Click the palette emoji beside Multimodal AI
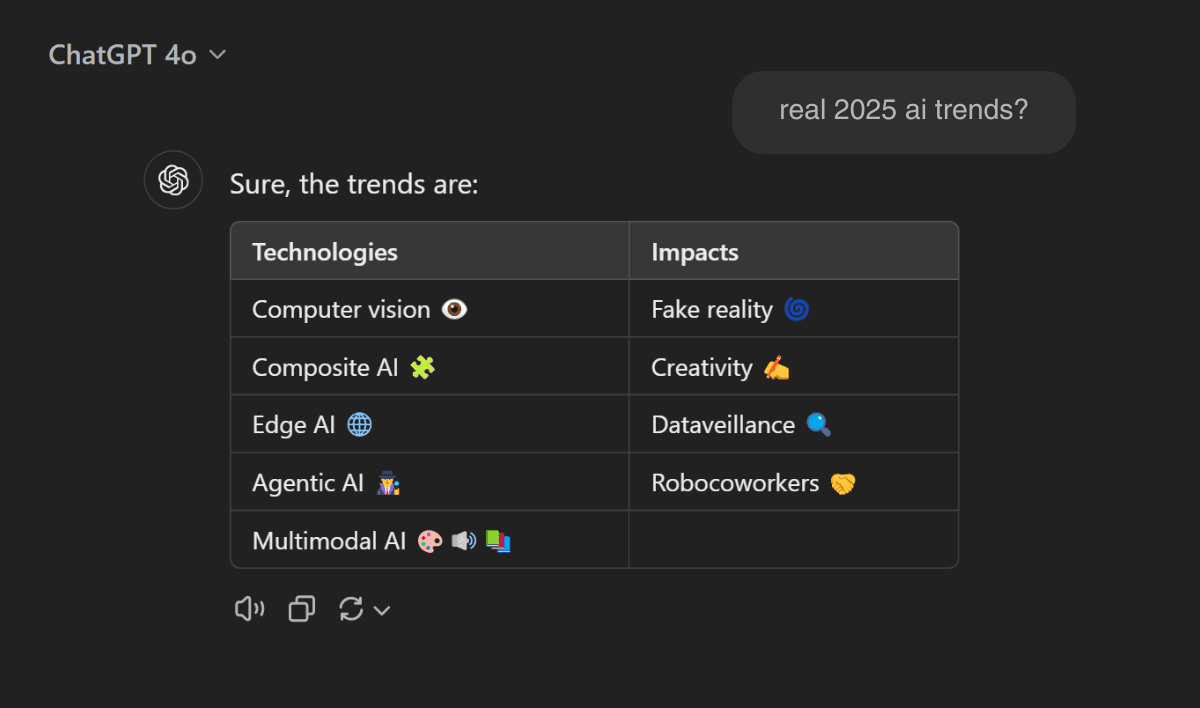This screenshot has height=708, width=1200. coord(430,542)
